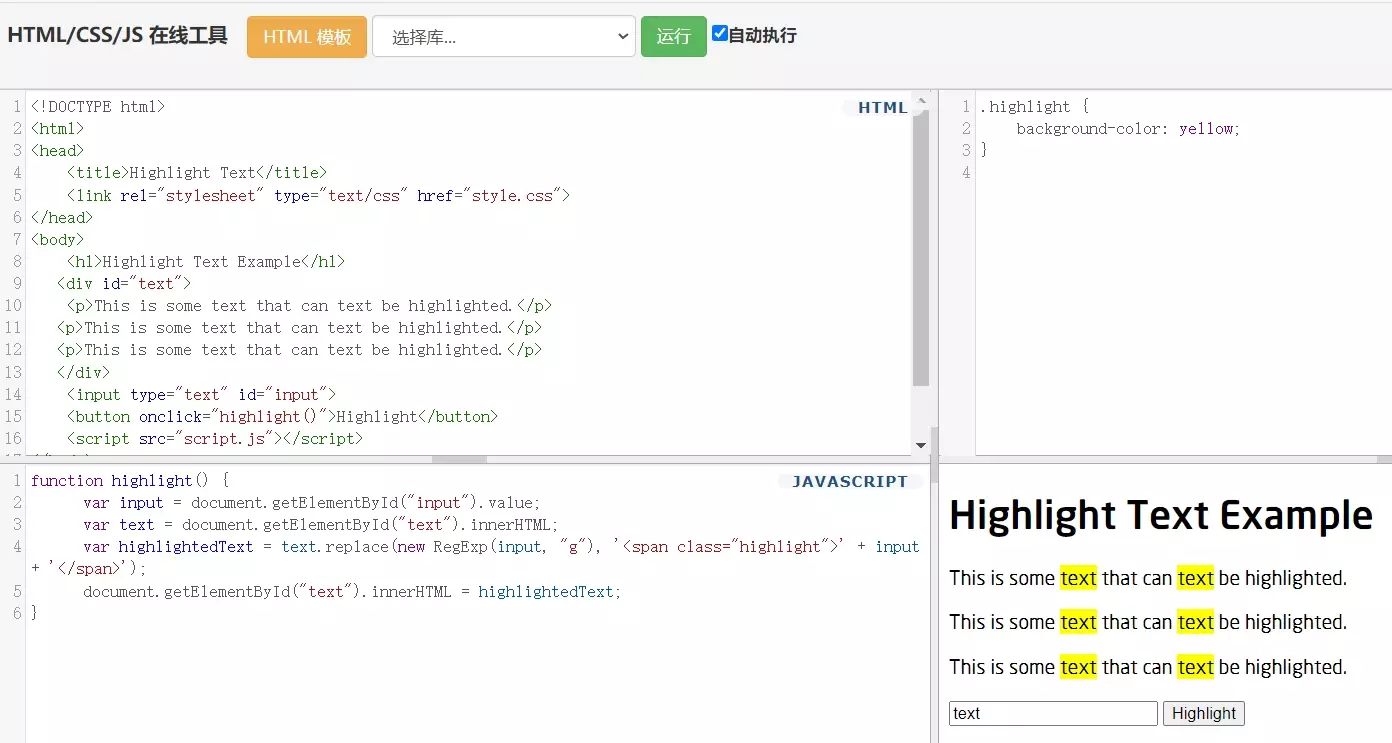Click the script src="script.js" code line

tap(215, 438)
